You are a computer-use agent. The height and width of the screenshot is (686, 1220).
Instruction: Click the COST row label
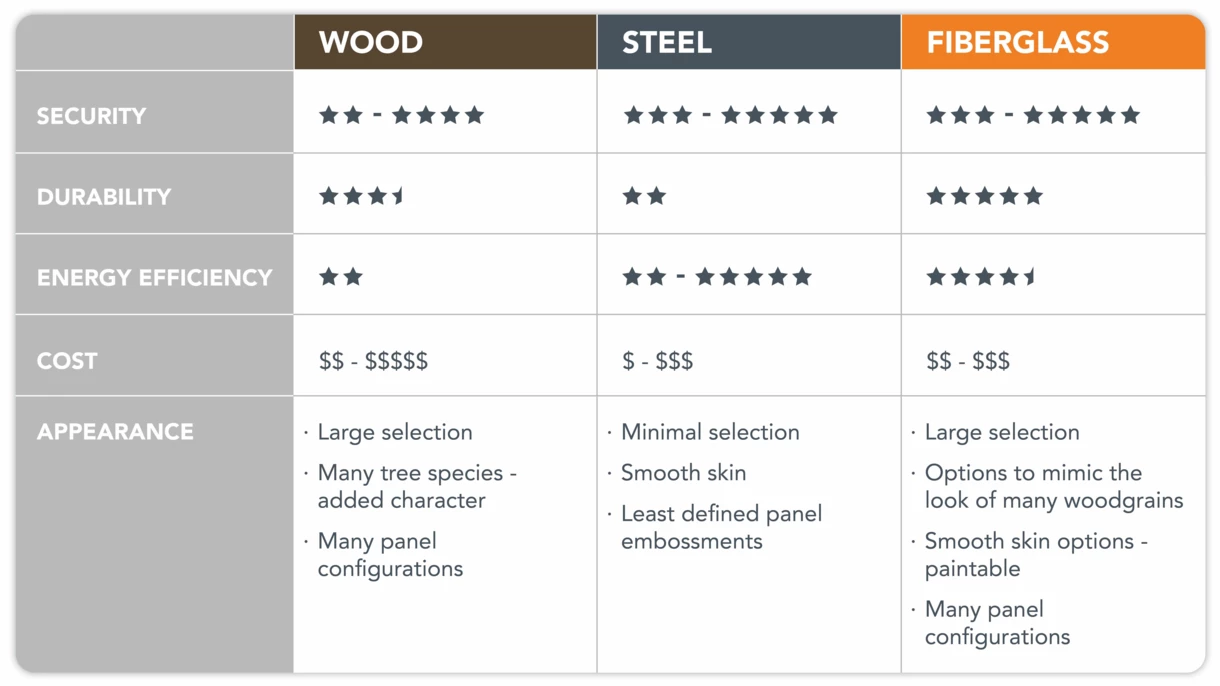click(67, 361)
